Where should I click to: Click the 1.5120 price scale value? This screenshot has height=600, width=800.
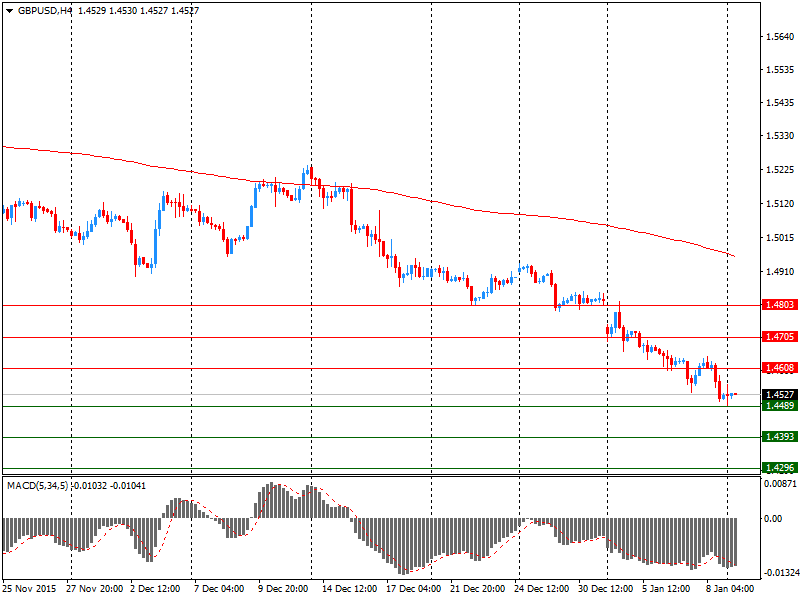pyautogui.click(x=780, y=204)
